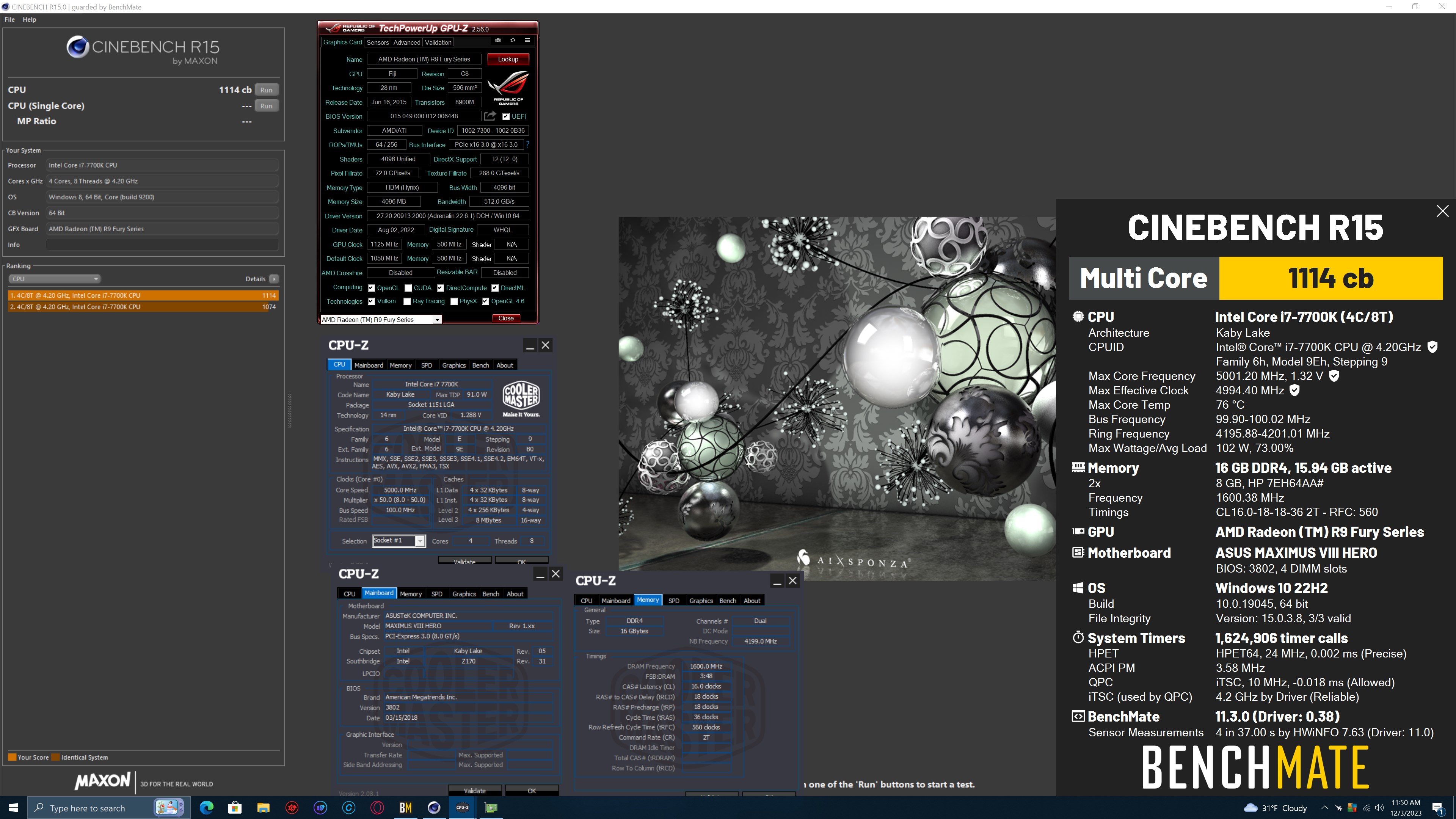Screen dimensions: 1456x819
Task: Toggle the DirectML checkbox
Action: (x=494, y=288)
